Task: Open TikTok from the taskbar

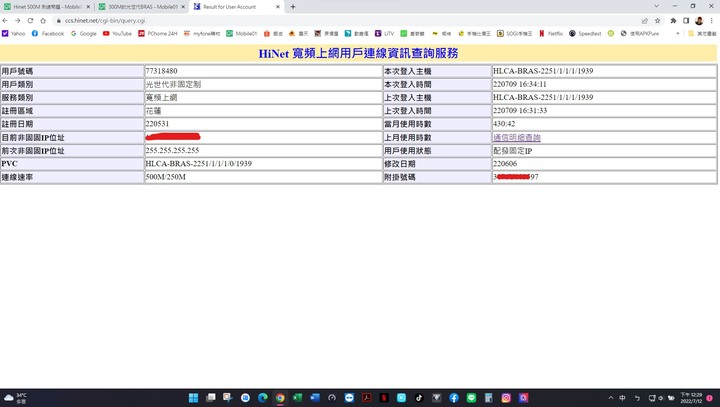Action: pyautogui.click(x=419, y=398)
